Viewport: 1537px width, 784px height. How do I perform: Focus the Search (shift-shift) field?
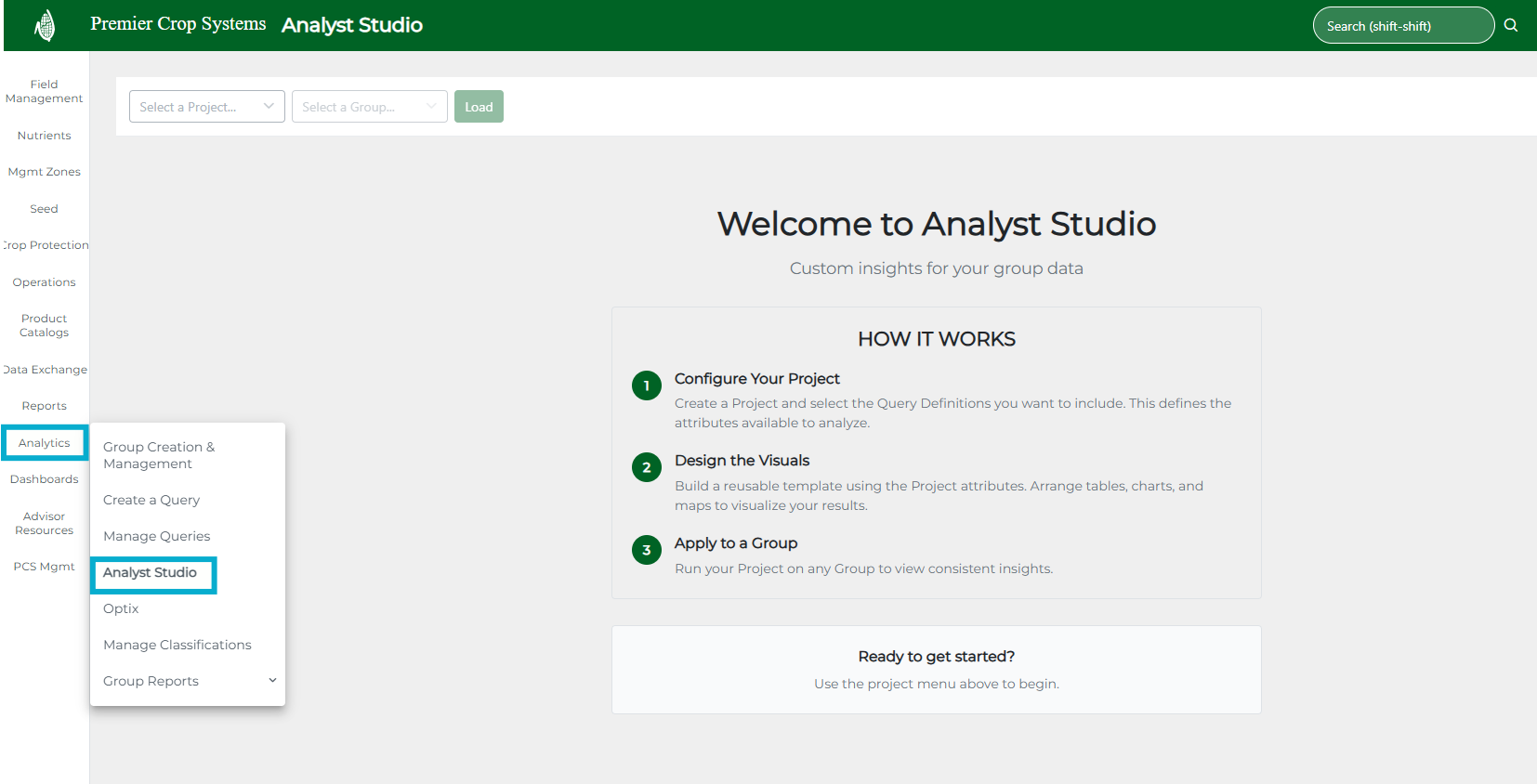1403,25
